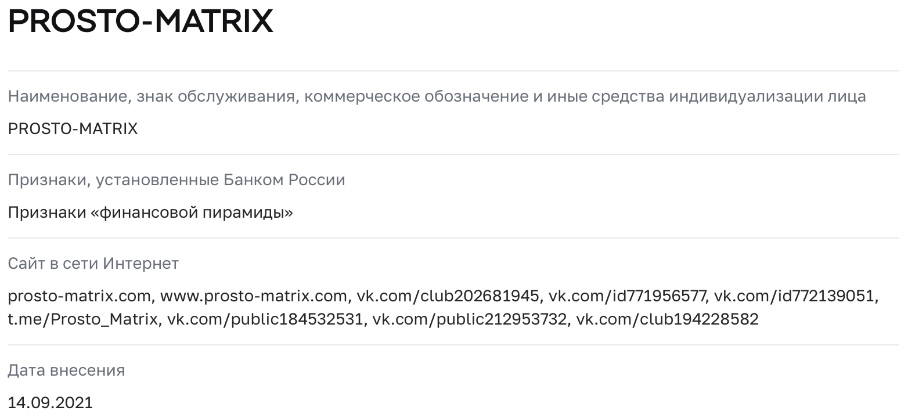Select the 'Признаки «финансовой пирамиды»' value text

point(150,212)
